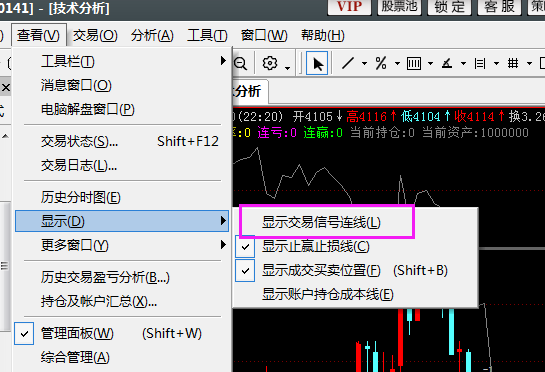
Task: Toggle 管理面板(W) checked menu item
Action: (122, 333)
